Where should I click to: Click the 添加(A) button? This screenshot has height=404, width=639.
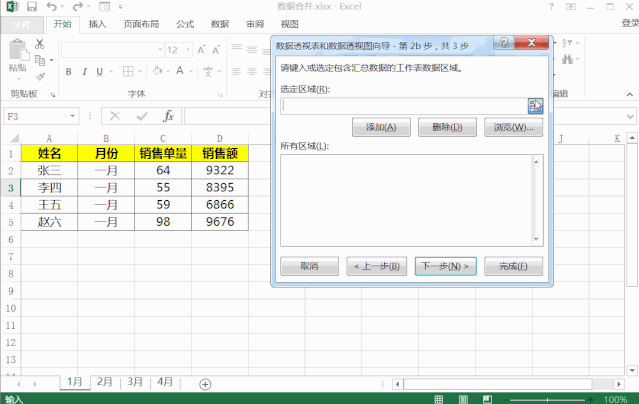pyautogui.click(x=381, y=127)
